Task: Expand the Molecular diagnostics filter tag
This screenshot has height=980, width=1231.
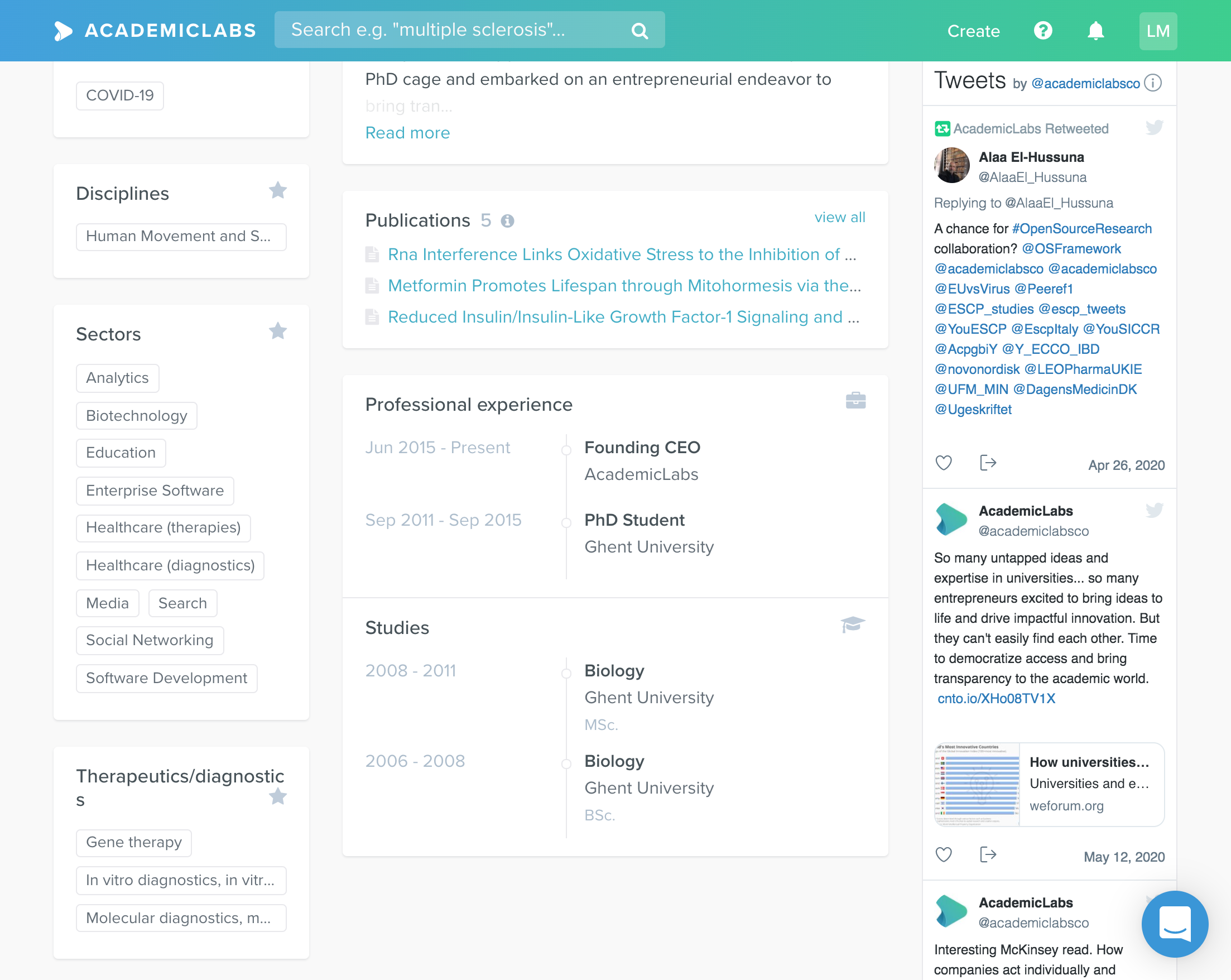Action: [x=180, y=917]
